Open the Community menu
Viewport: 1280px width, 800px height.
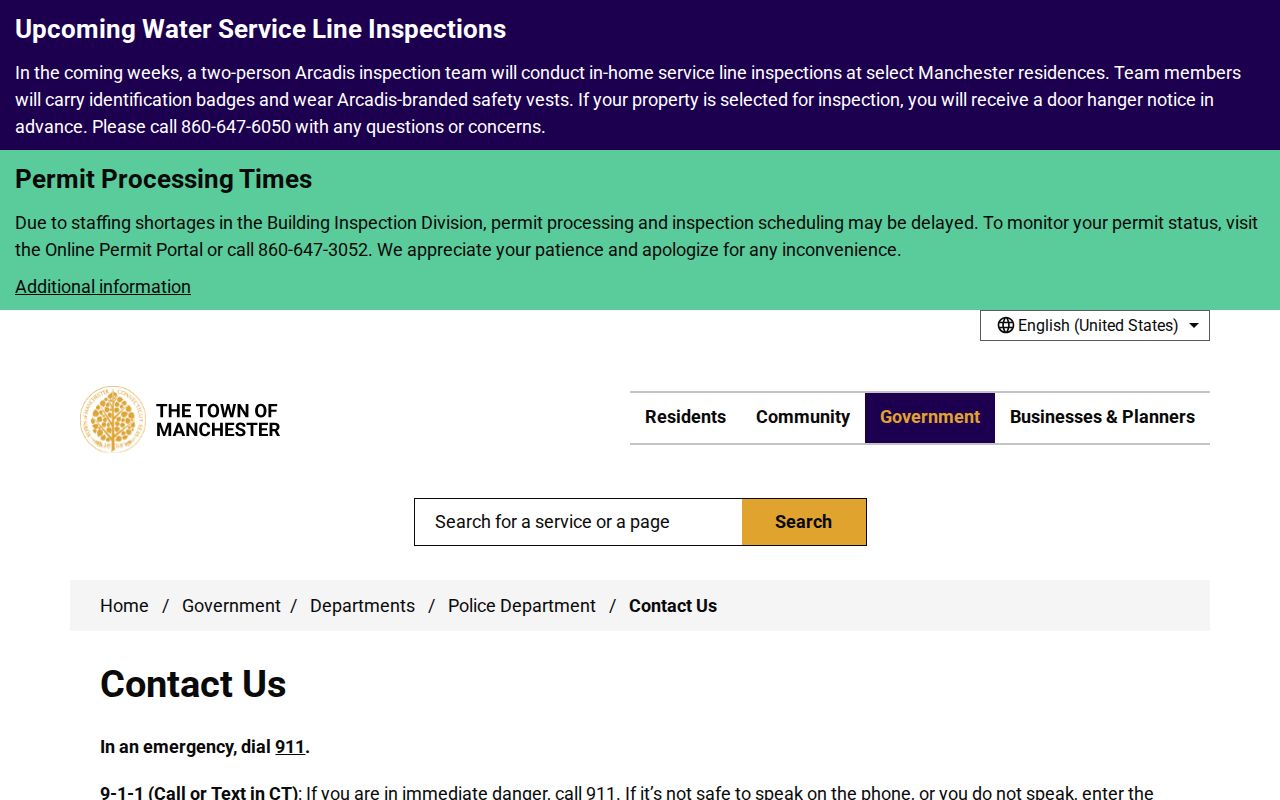click(x=803, y=417)
